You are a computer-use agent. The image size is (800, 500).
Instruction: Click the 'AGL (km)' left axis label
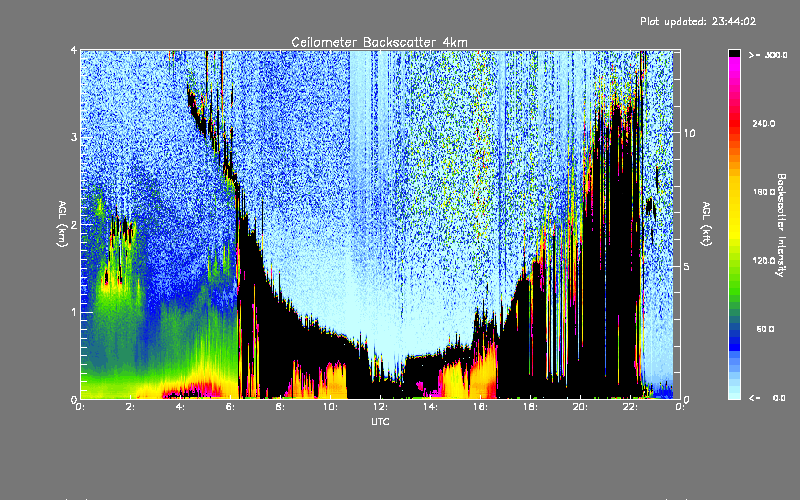62,224
